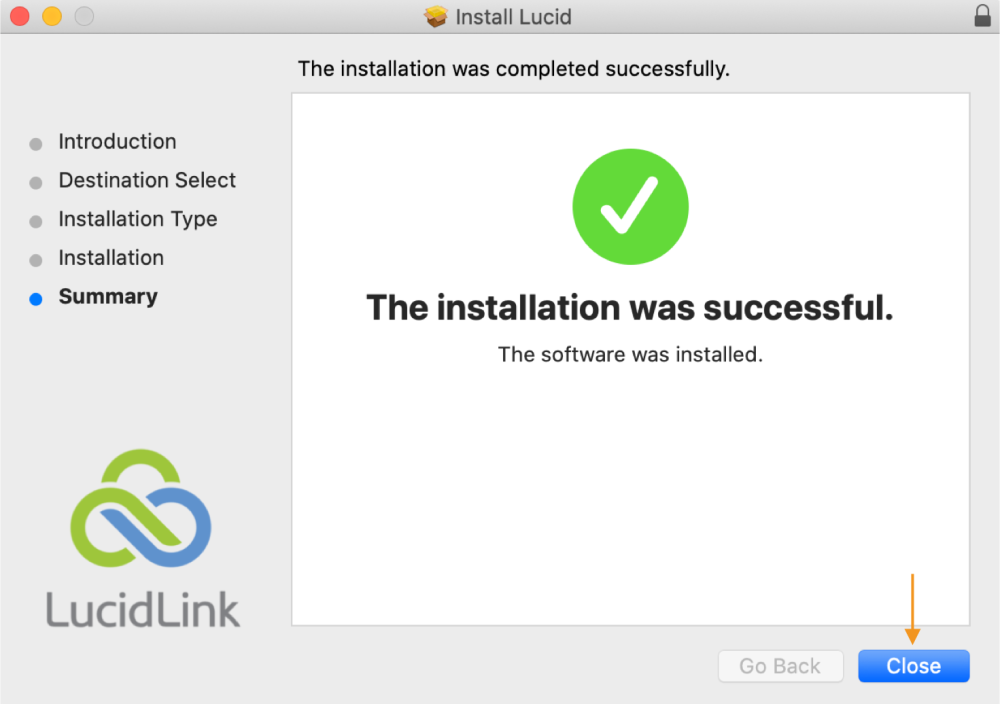Click the gray disabled zoom window button
Viewport: 1000px width, 704px height.
[x=84, y=17]
